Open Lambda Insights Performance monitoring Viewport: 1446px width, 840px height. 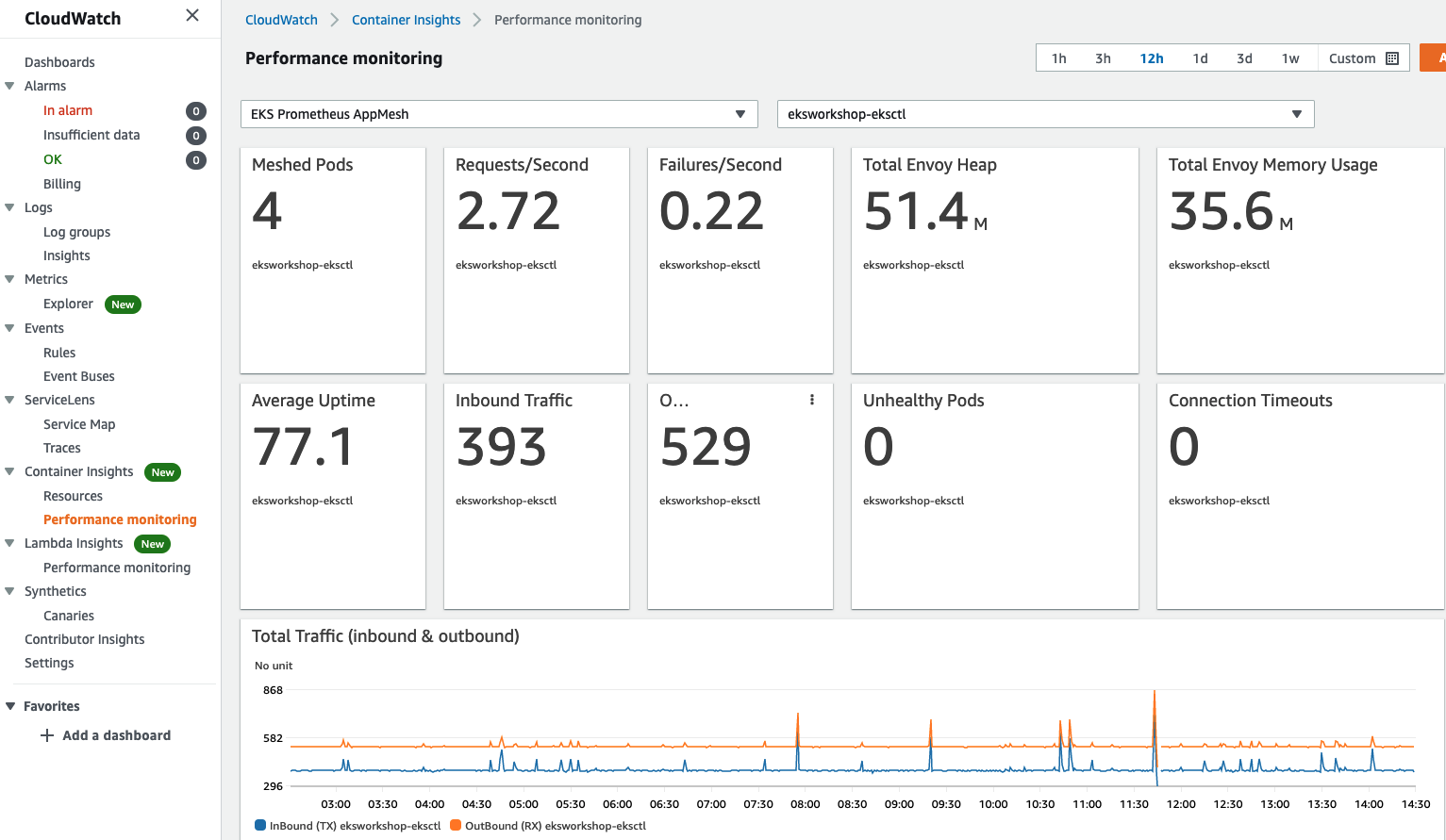pyautogui.click(x=117, y=568)
